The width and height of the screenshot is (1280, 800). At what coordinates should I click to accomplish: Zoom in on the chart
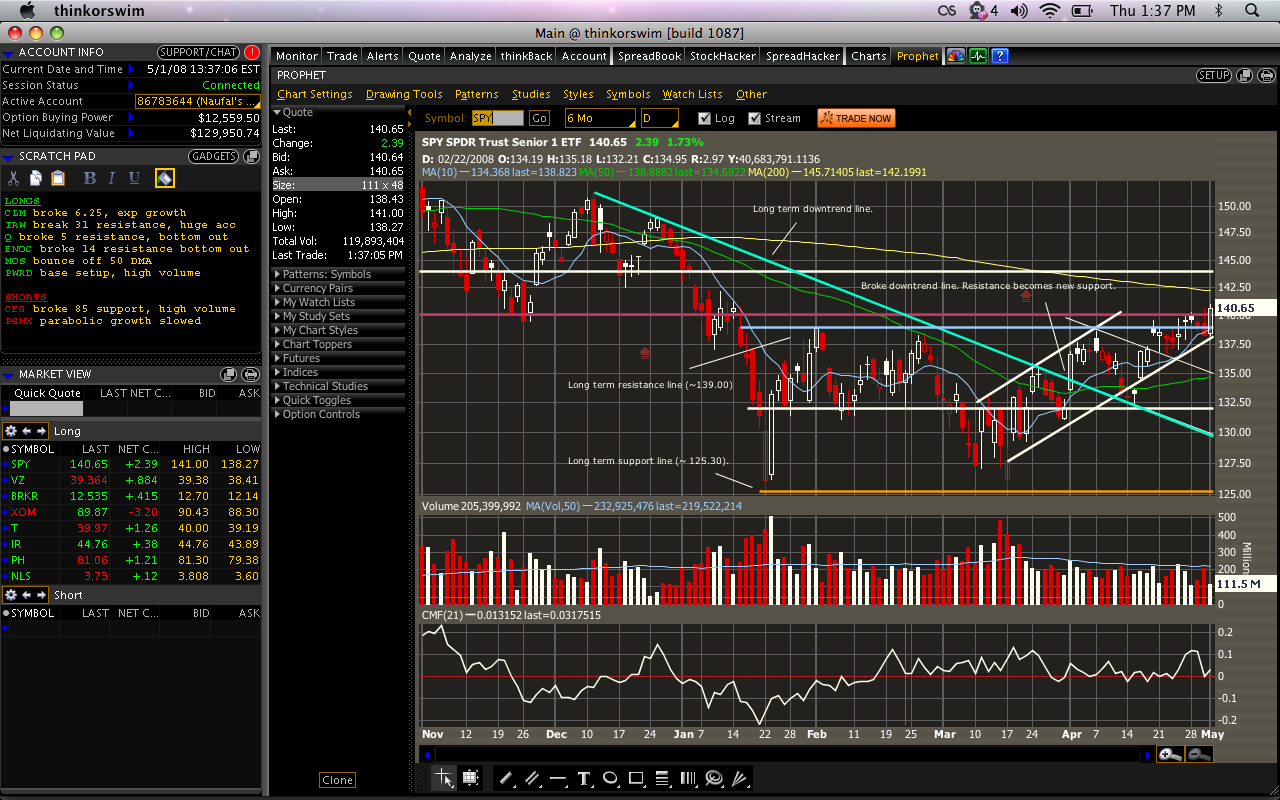click(x=1170, y=755)
